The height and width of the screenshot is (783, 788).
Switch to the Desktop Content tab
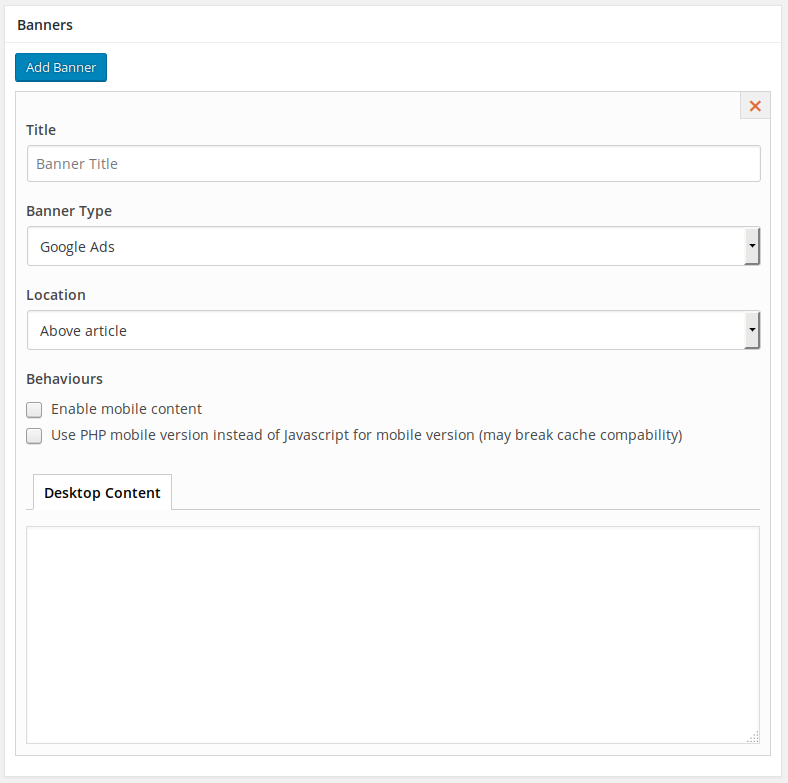pos(103,493)
